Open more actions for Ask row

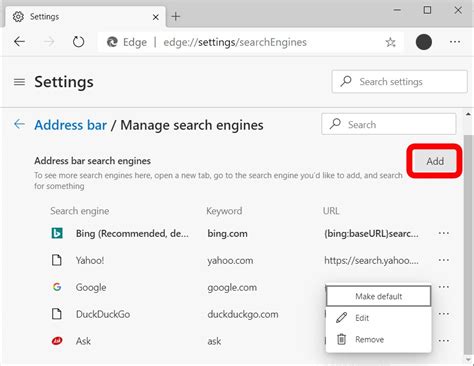[x=444, y=340]
